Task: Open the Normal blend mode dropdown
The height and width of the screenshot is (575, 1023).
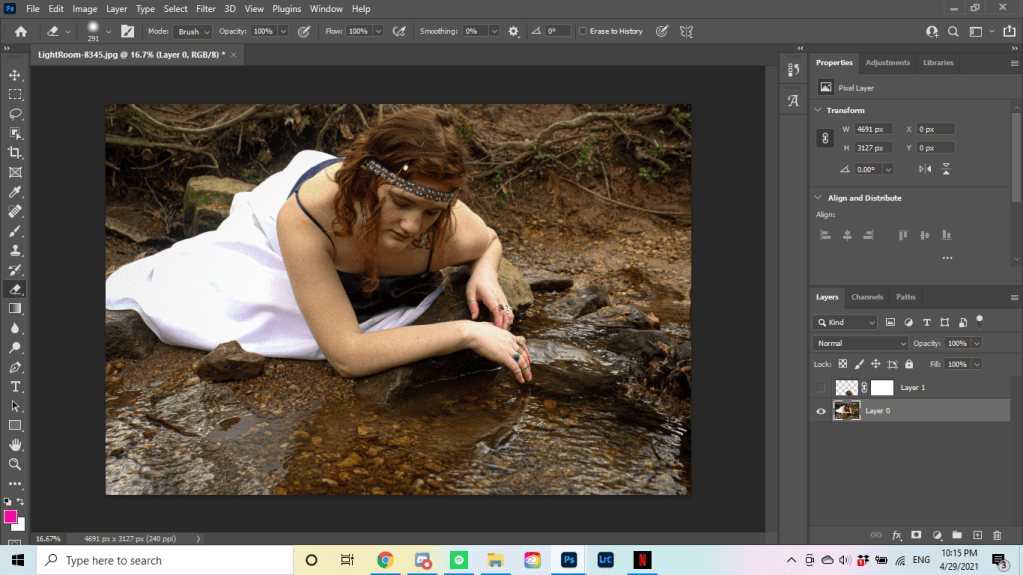Action: (861, 343)
